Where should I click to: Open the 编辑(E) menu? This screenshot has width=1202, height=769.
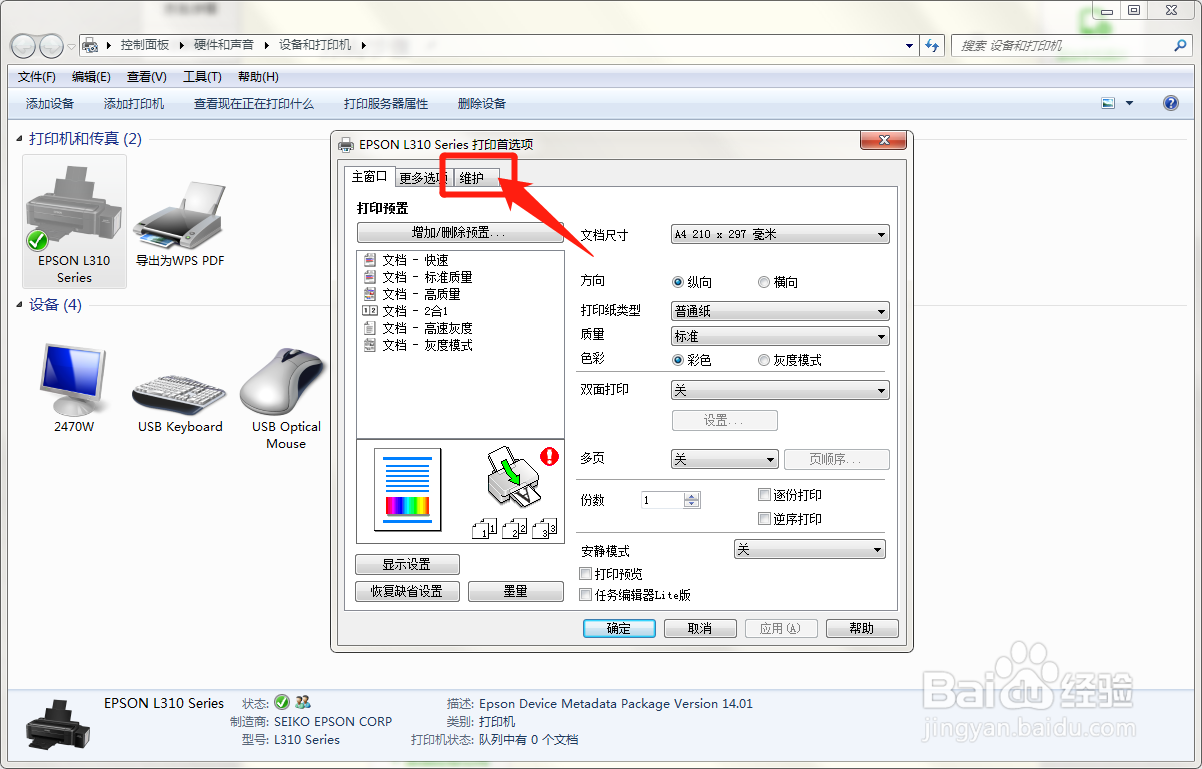91,77
